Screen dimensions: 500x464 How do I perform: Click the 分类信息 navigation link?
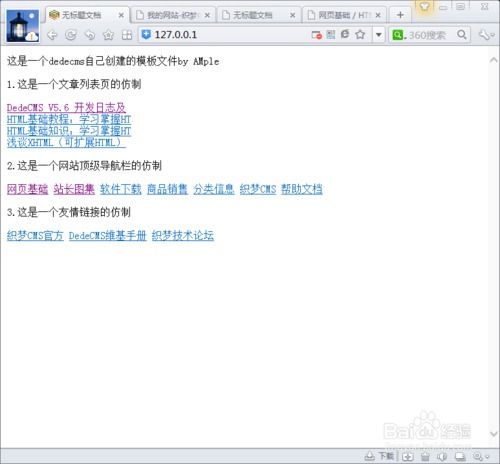[214, 189]
